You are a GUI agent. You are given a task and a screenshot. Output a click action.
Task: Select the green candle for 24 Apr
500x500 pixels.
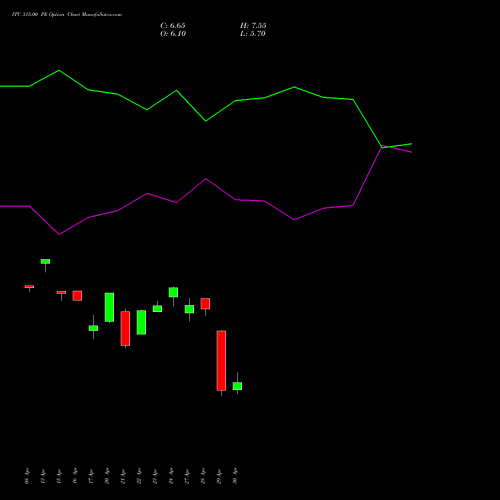(x=173, y=292)
